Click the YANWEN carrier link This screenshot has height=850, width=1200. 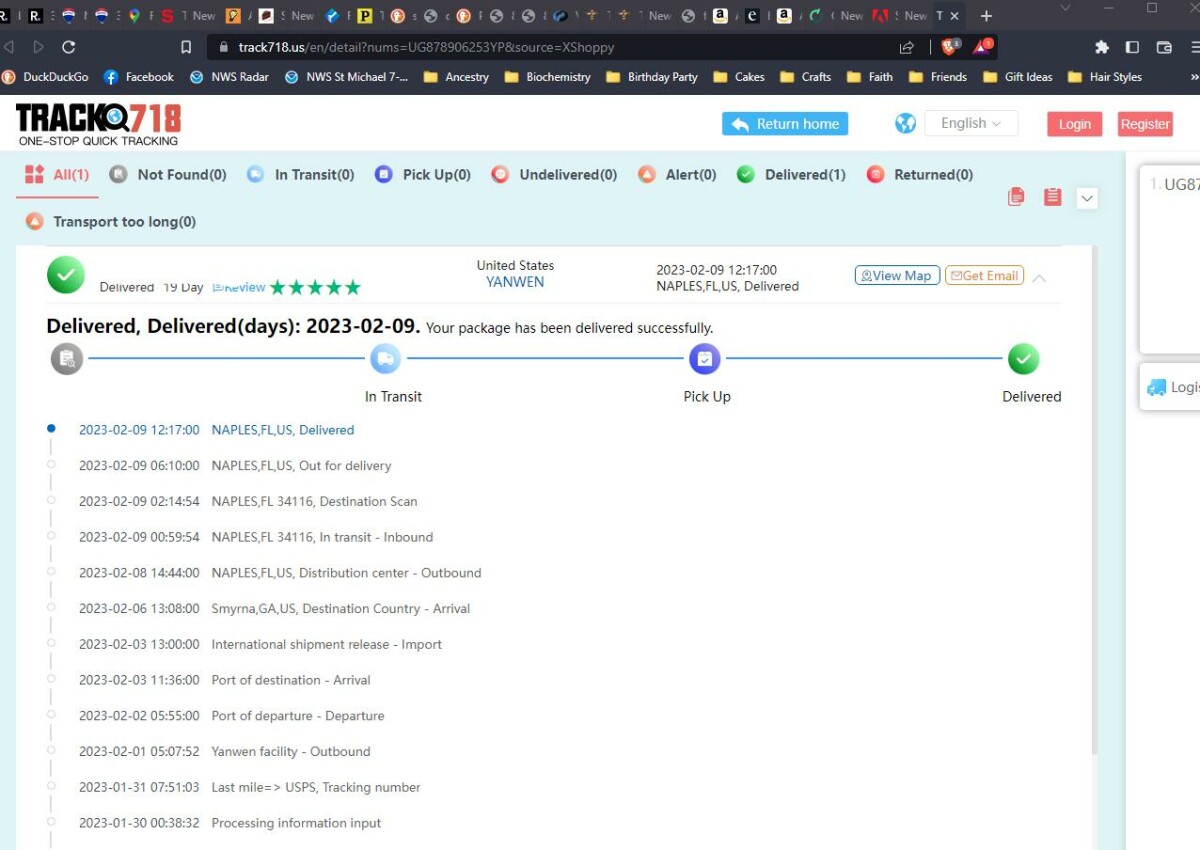pyautogui.click(x=515, y=282)
